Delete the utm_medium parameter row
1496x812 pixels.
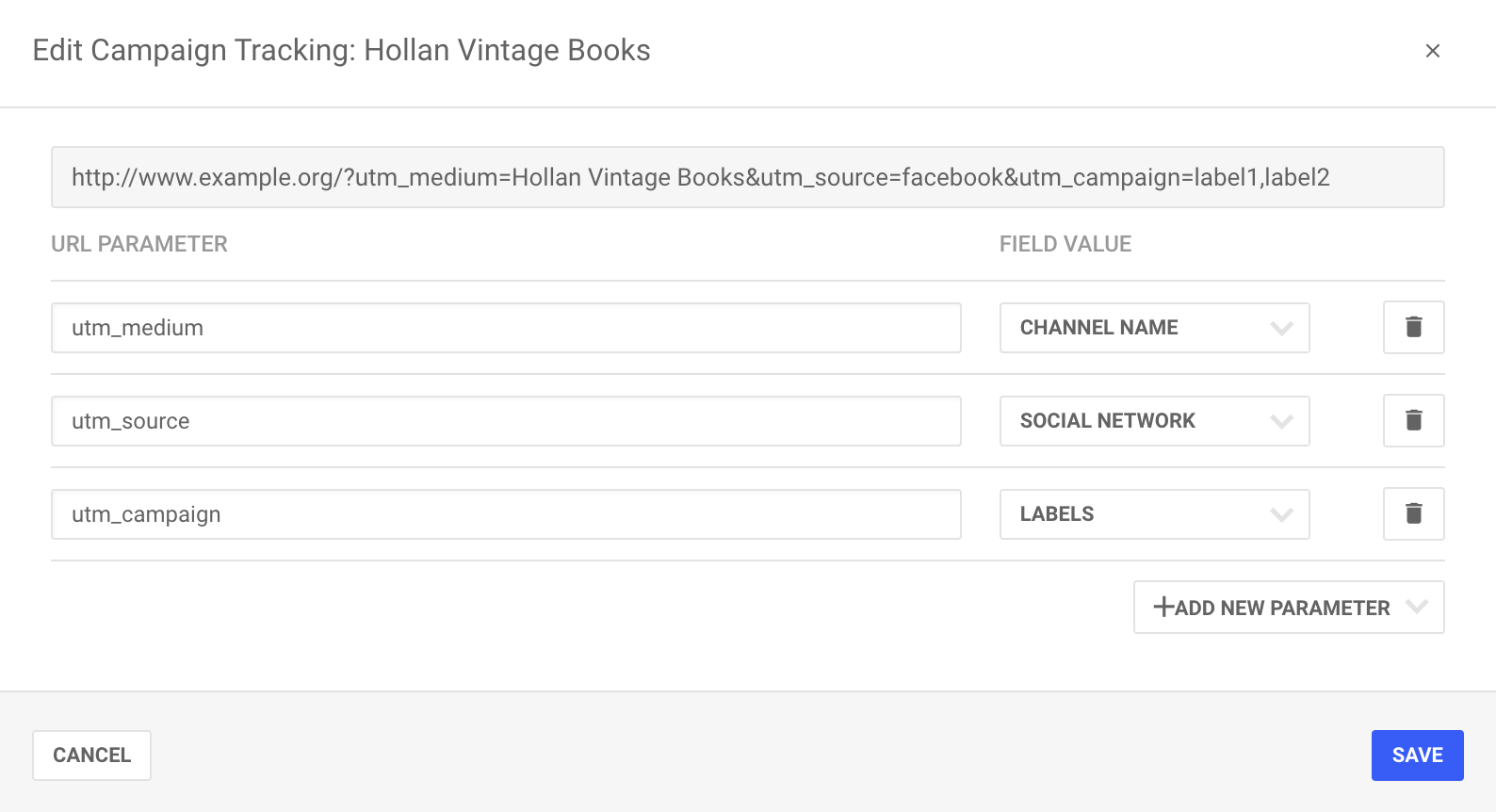click(x=1413, y=327)
